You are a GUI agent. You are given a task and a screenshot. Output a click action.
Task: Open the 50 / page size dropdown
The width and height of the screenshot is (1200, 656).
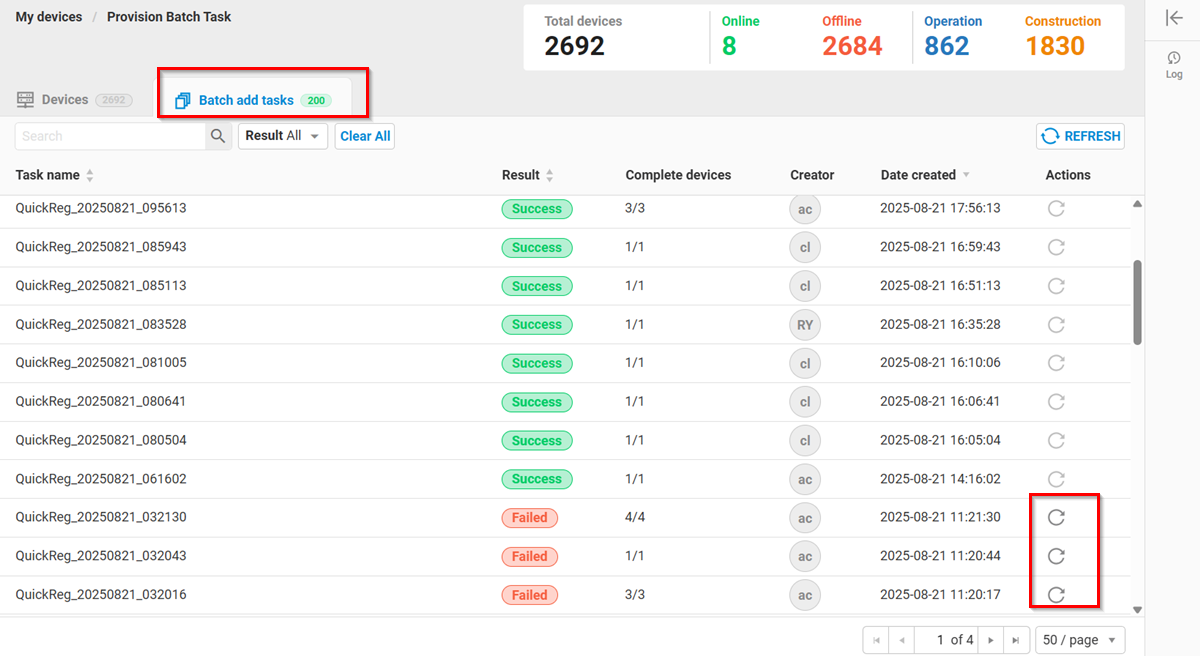tap(1080, 640)
